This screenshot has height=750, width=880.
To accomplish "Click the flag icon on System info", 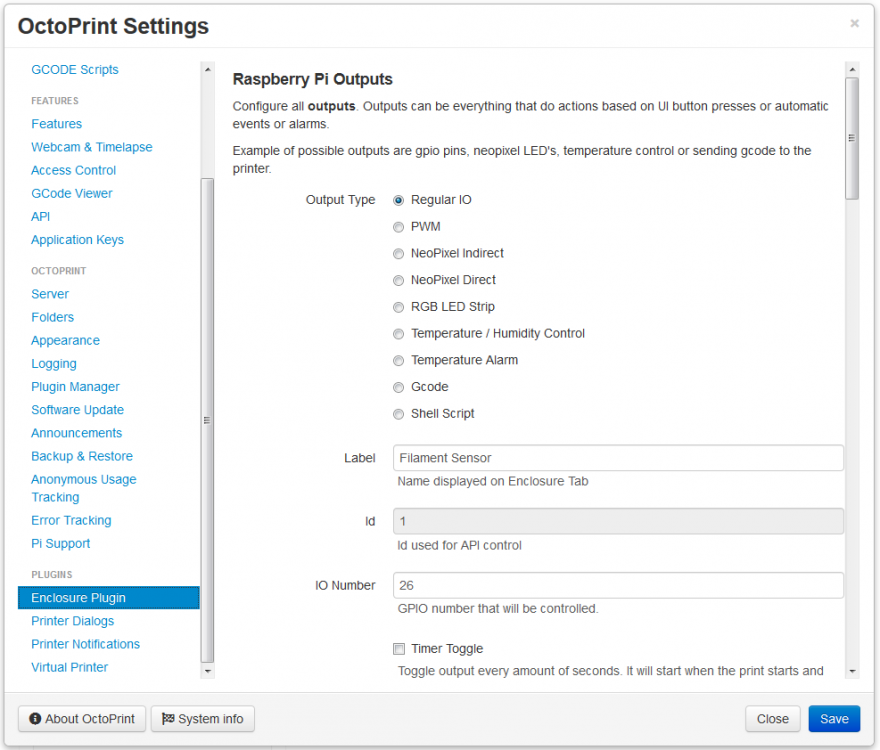I will tap(168, 719).
